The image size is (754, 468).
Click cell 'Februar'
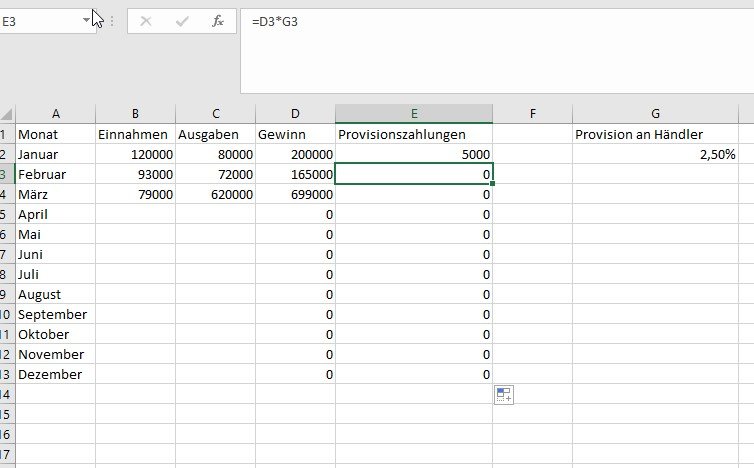pyautogui.click(x=56, y=174)
